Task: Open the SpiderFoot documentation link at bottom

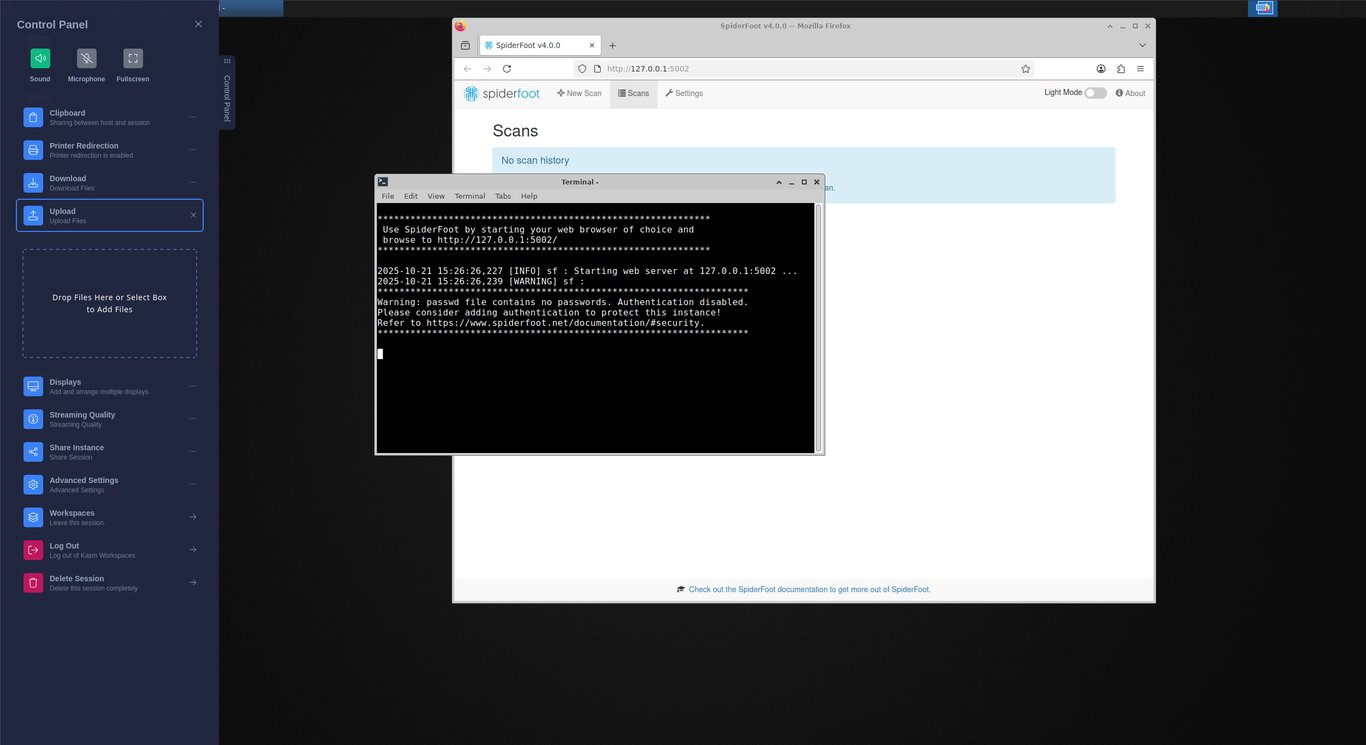Action: pos(809,590)
